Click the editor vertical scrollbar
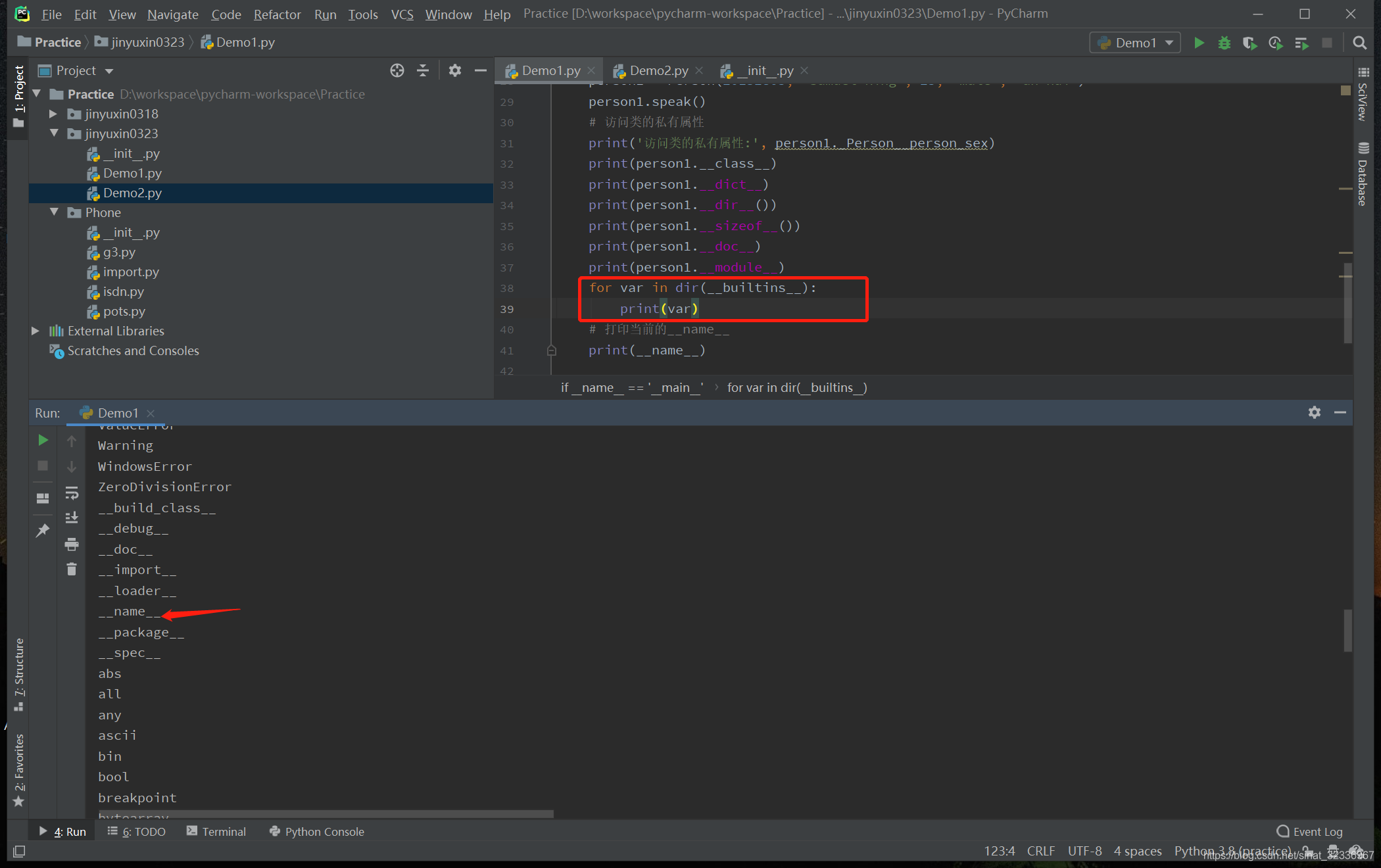1381x868 pixels. 1347,302
